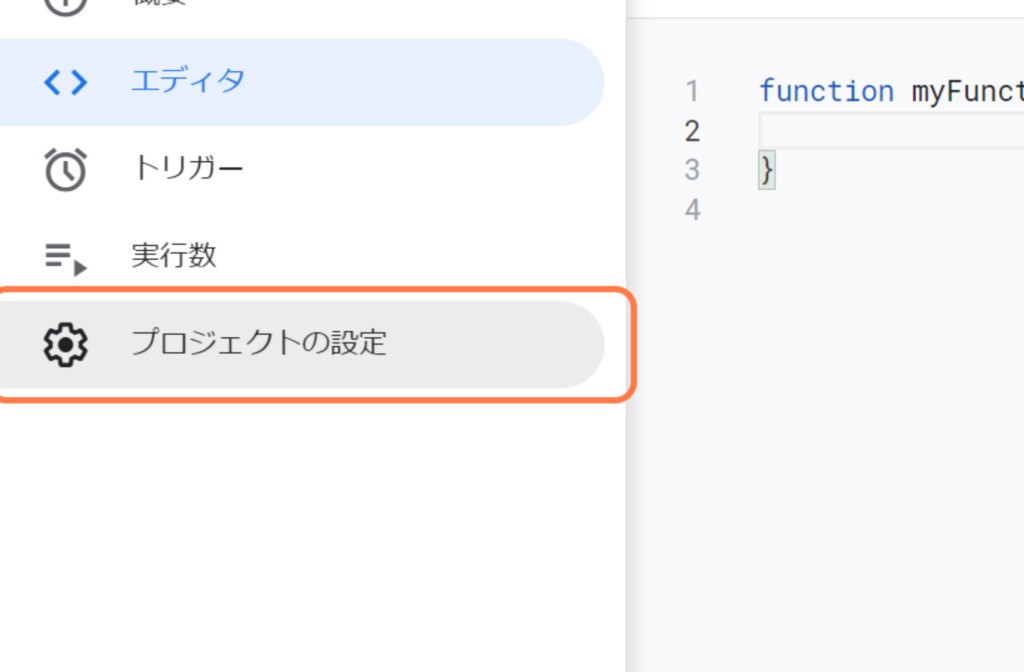Click the partially visible overview info icon
The width and height of the screenshot is (1024, 672).
(65, 5)
